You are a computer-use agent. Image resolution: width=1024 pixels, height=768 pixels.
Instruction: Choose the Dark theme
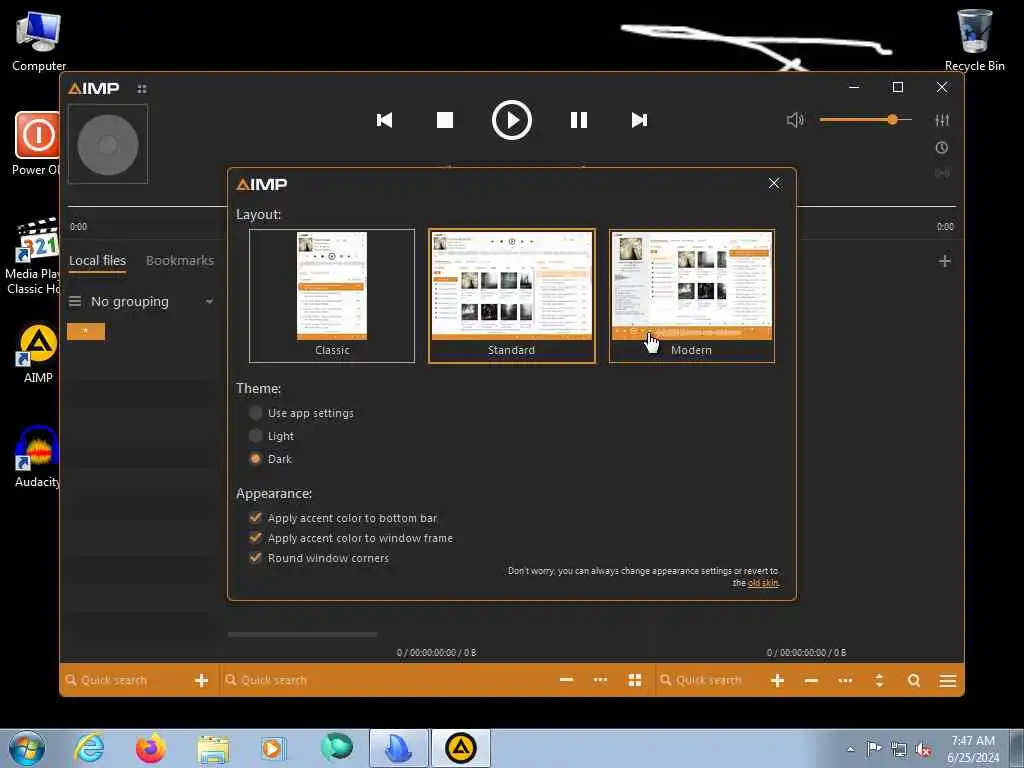point(270,458)
